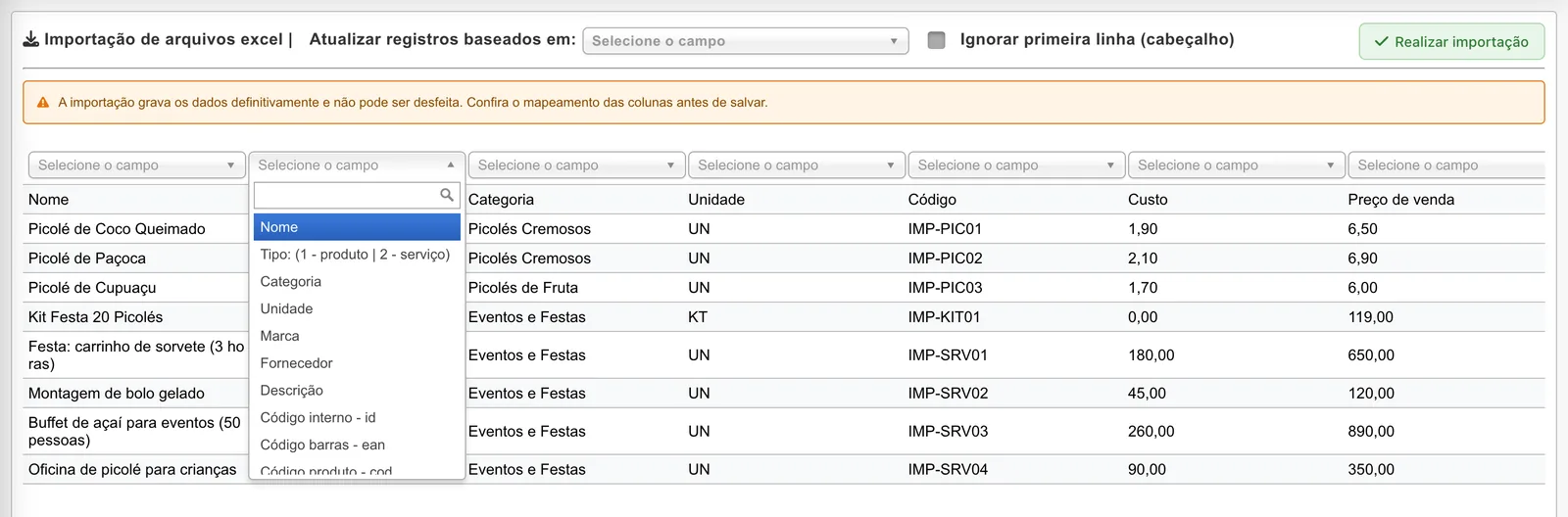Viewport: 1568px width, 517px height.
Task: Open field selector above Código column
Action: [1016, 165]
